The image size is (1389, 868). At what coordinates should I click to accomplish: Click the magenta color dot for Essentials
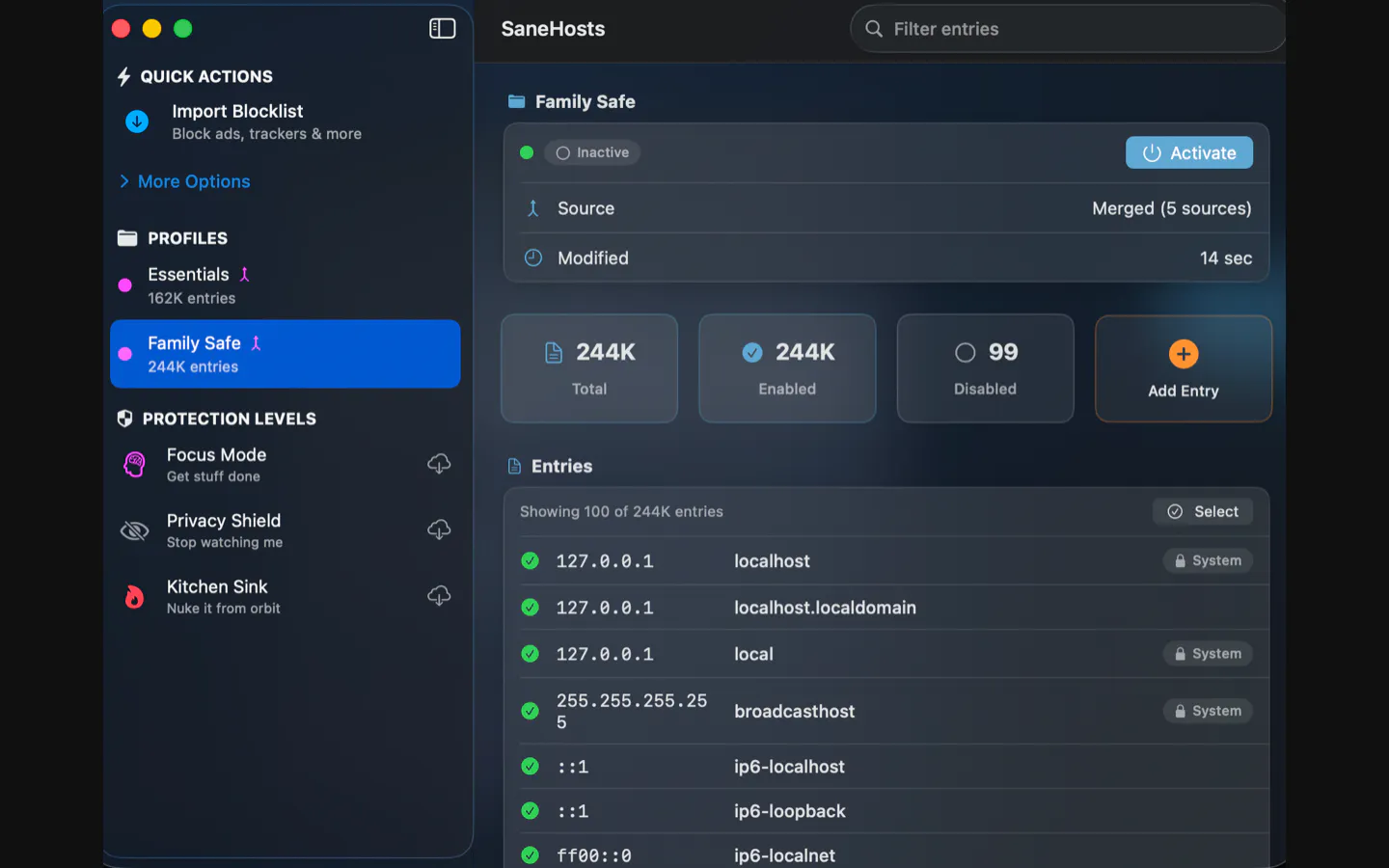click(x=124, y=285)
